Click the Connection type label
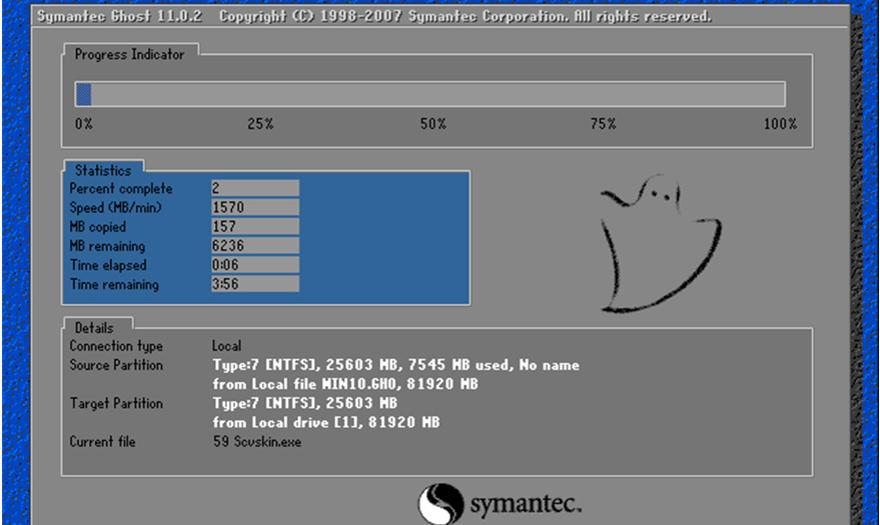880x525 pixels. coord(116,346)
